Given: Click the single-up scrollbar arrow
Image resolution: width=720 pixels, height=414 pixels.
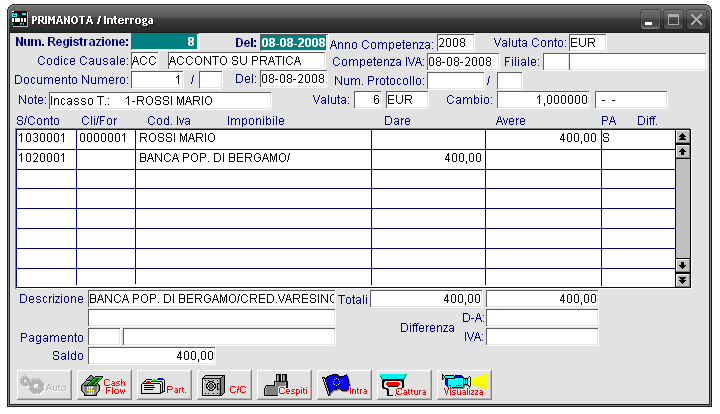Looking at the screenshot, I should tap(683, 151).
